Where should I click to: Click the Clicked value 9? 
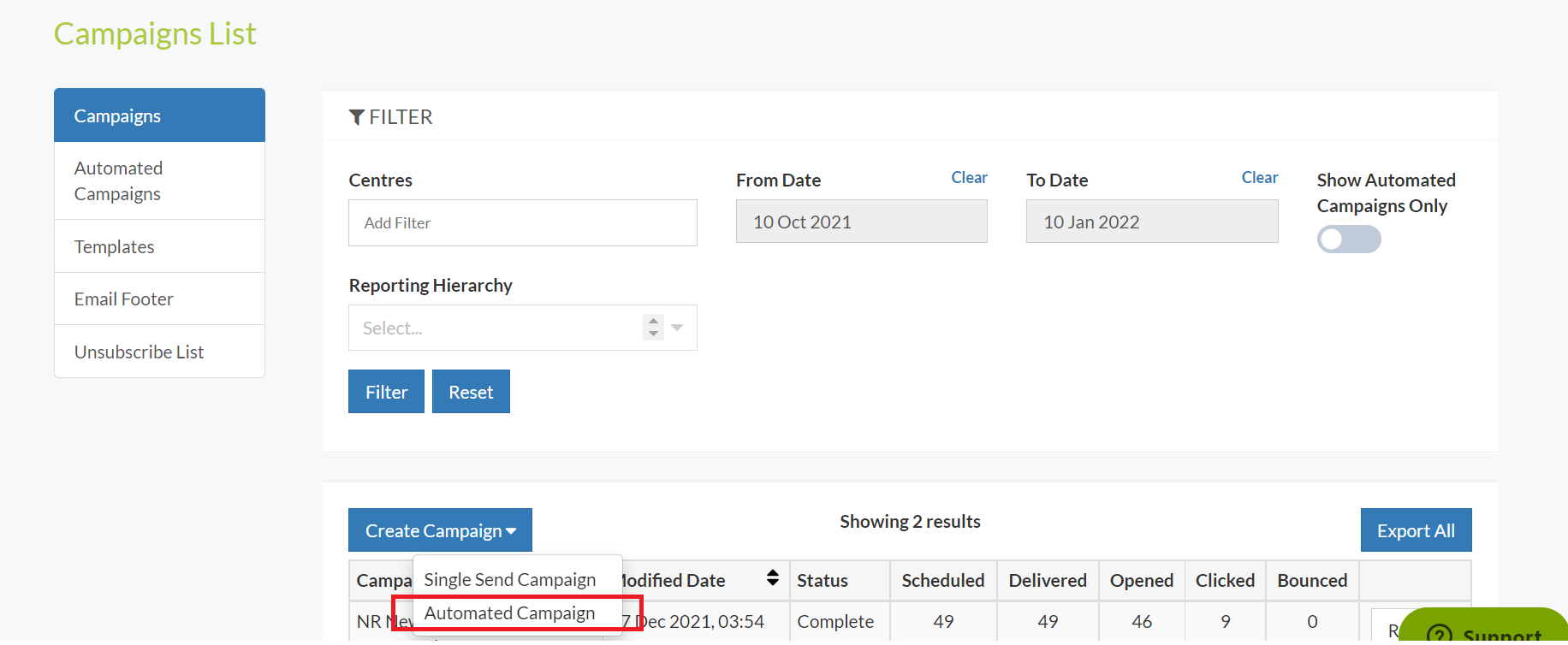click(1226, 621)
